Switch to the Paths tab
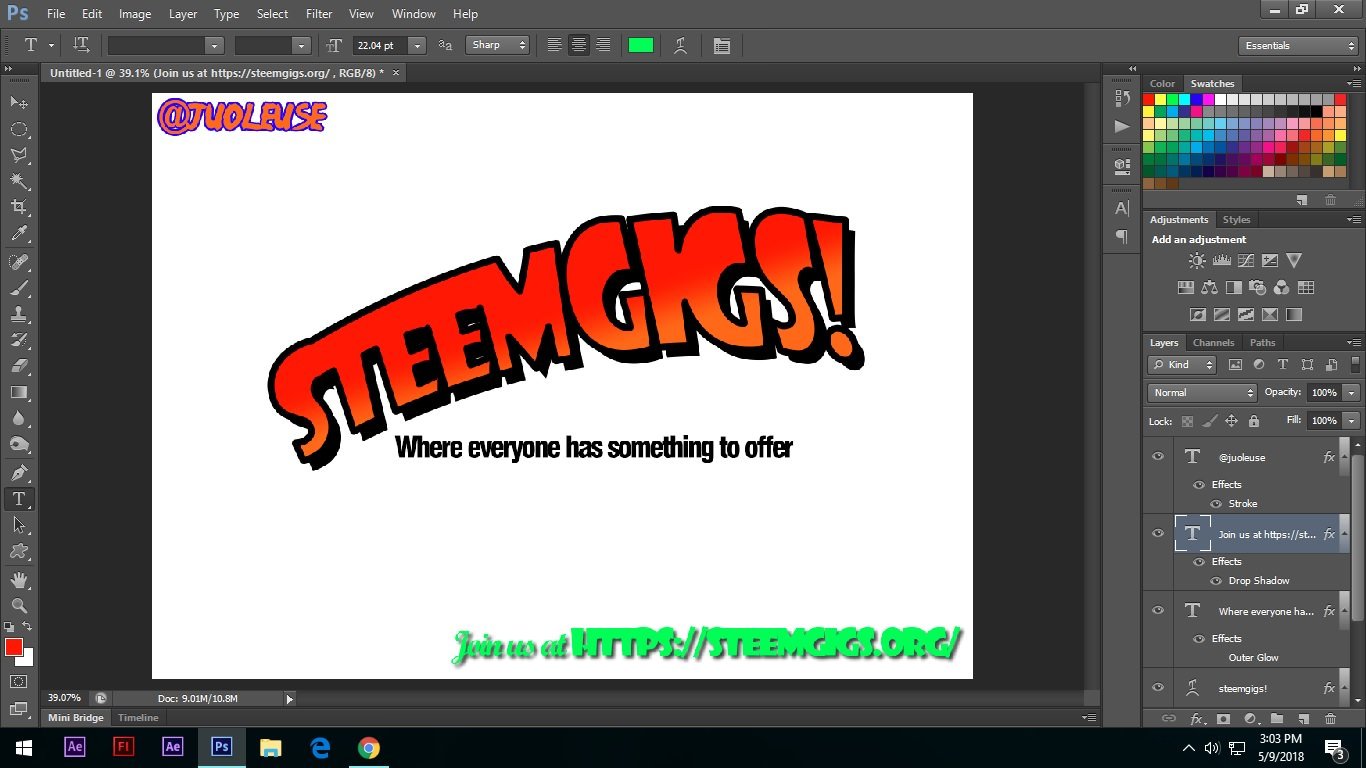Screen dimensions: 1366x768 (1263, 342)
